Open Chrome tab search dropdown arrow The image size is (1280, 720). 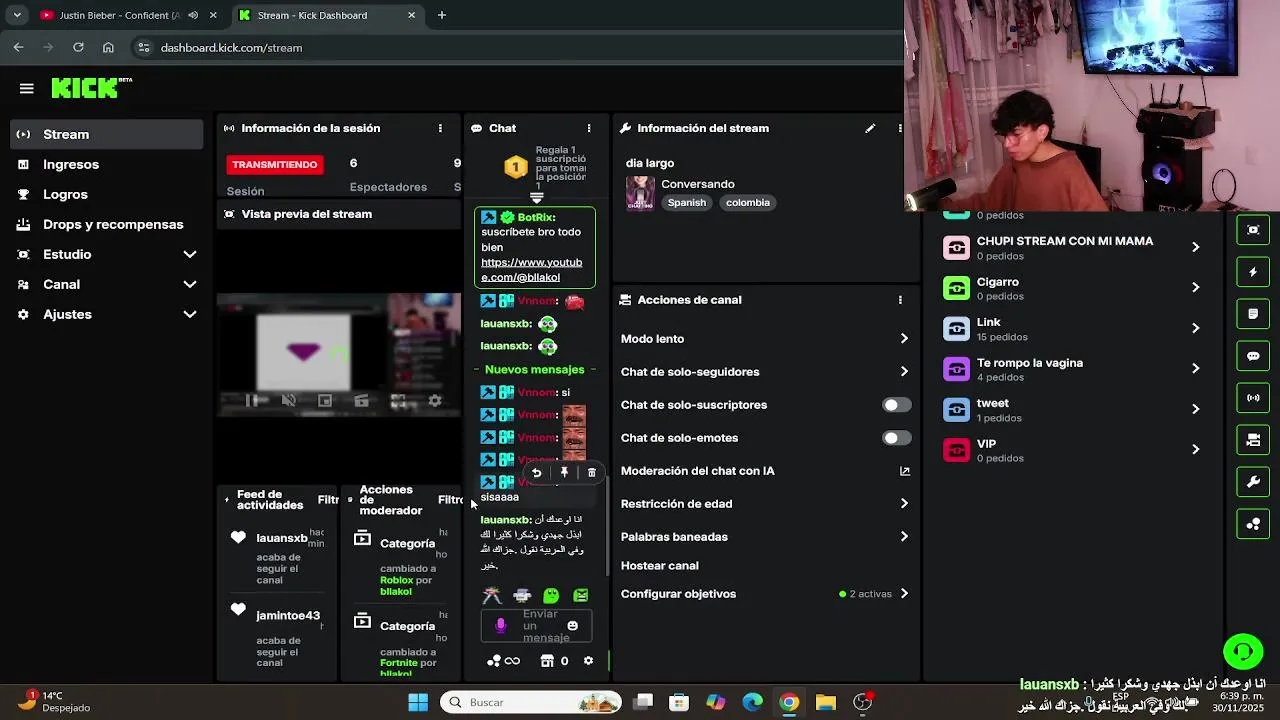[x=17, y=15]
